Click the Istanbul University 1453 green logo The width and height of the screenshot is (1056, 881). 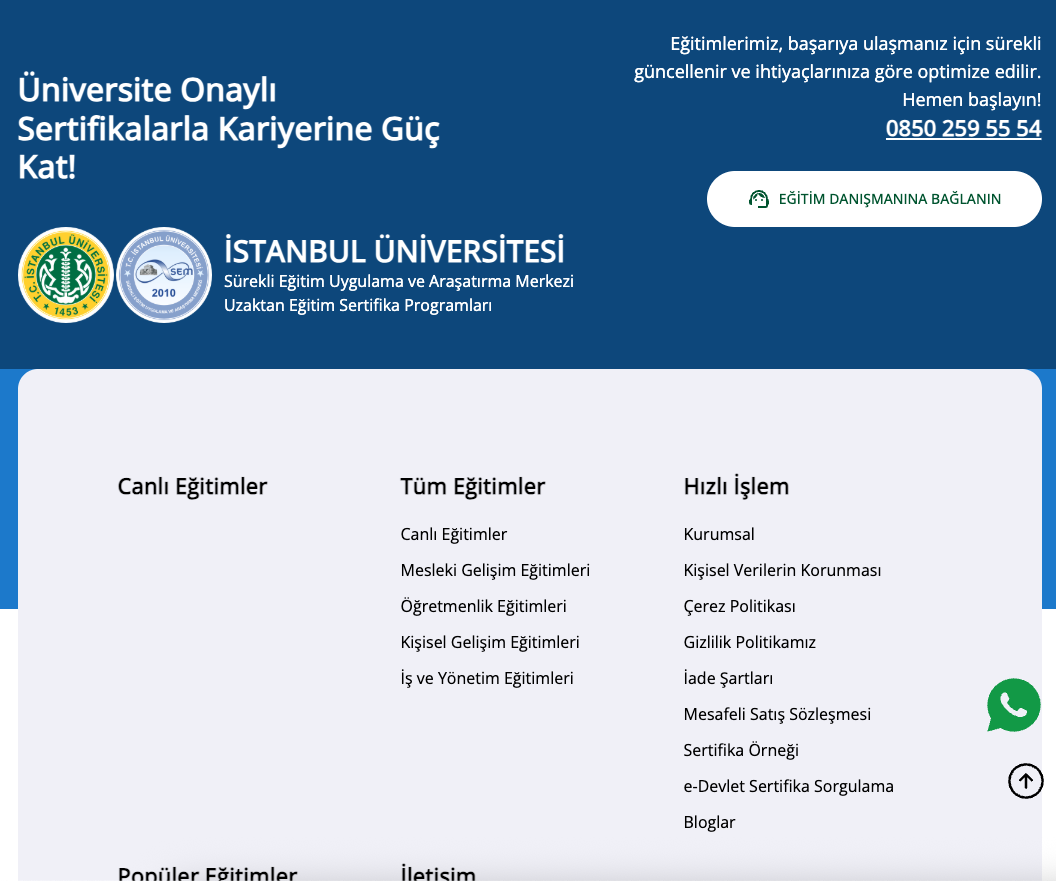click(66, 275)
